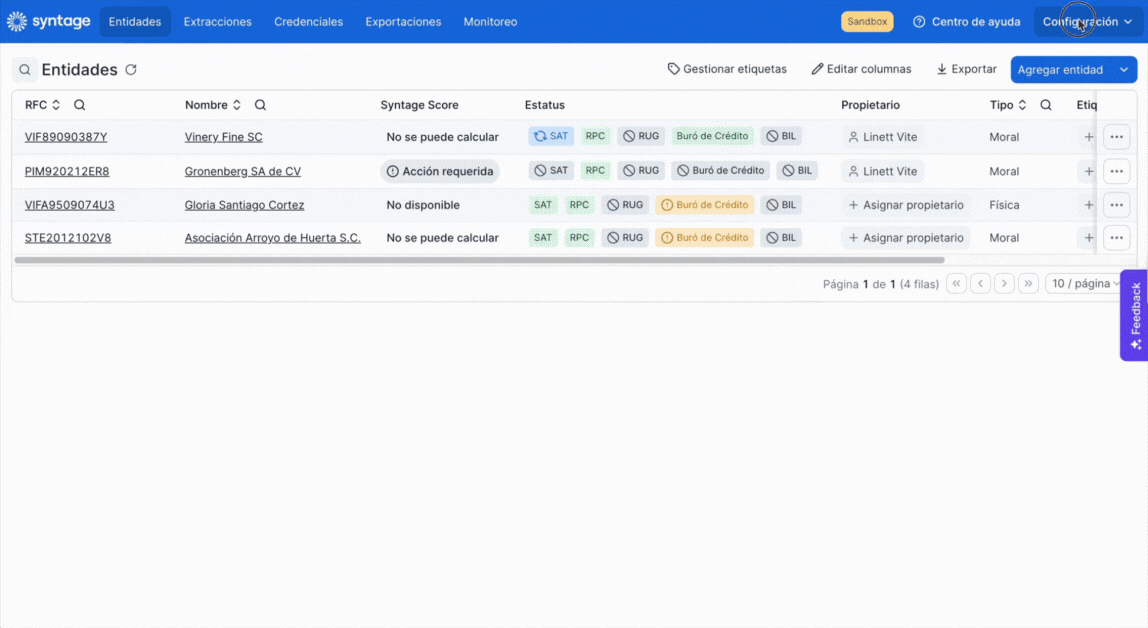Open more actions for Gloria Santiago Cortez

(x=1116, y=205)
